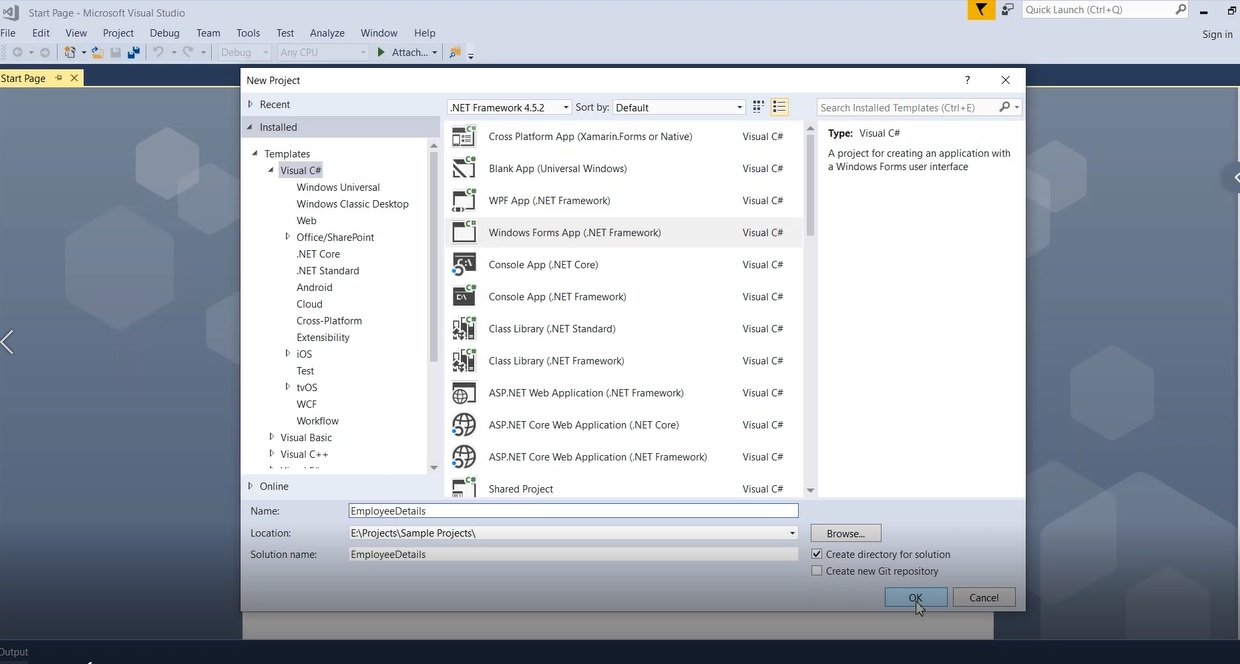1240x664 pixels.
Task: Open the Tools menu
Action: pyautogui.click(x=247, y=32)
